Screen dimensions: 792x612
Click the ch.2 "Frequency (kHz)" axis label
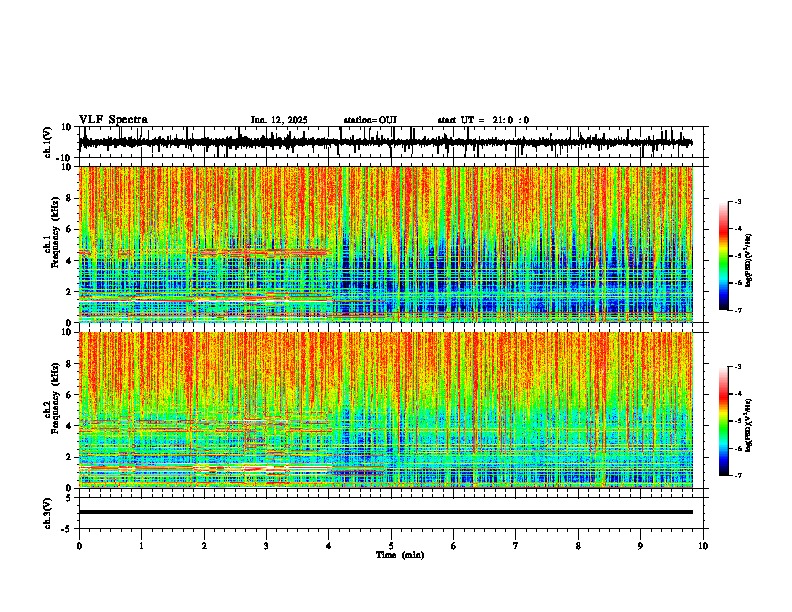click(54, 398)
